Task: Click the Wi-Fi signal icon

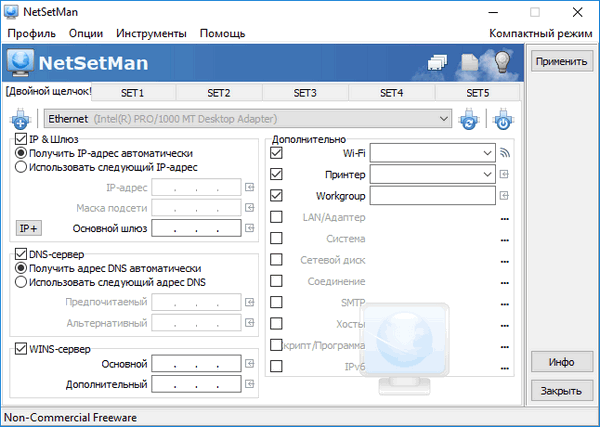Action: pyautogui.click(x=505, y=153)
